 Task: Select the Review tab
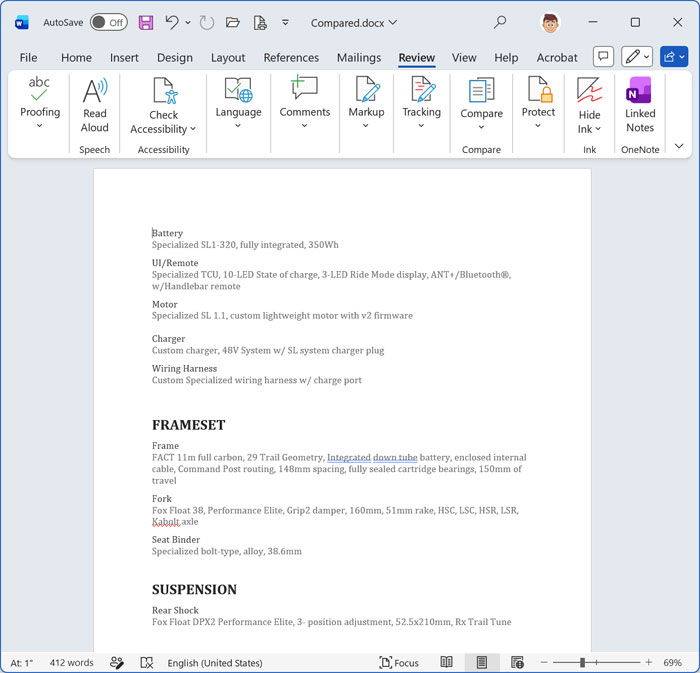point(417,58)
